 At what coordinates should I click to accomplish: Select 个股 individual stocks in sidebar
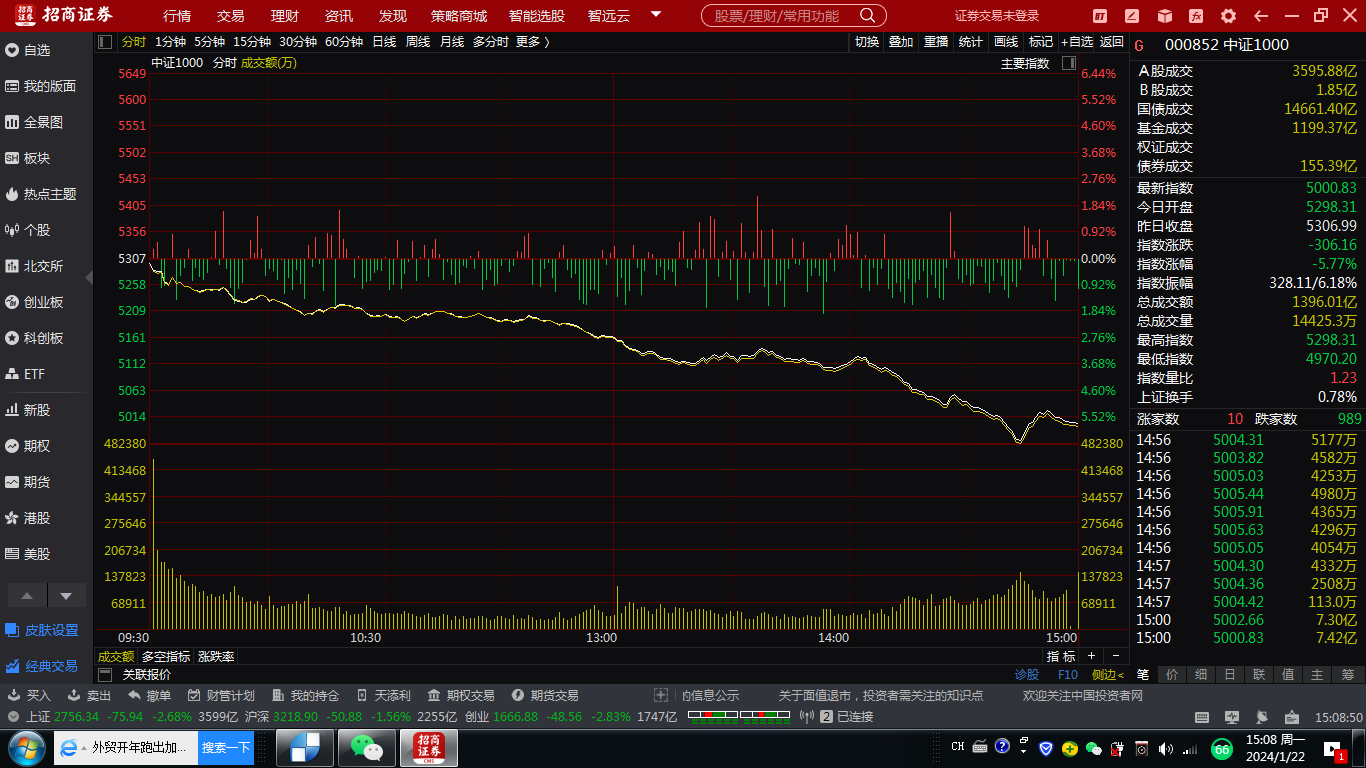tap(28, 230)
